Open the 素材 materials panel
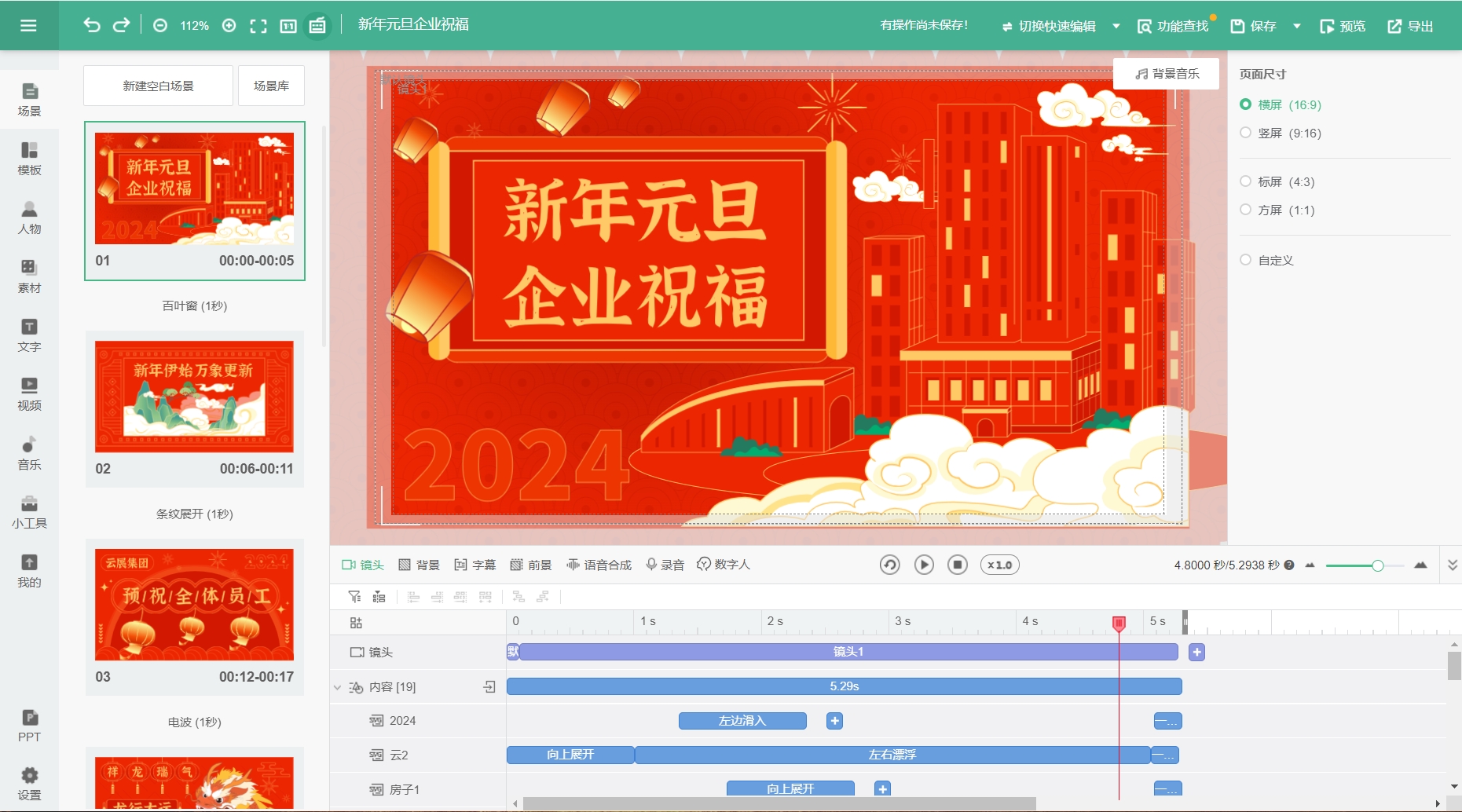 pyautogui.click(x=29, y=276)
